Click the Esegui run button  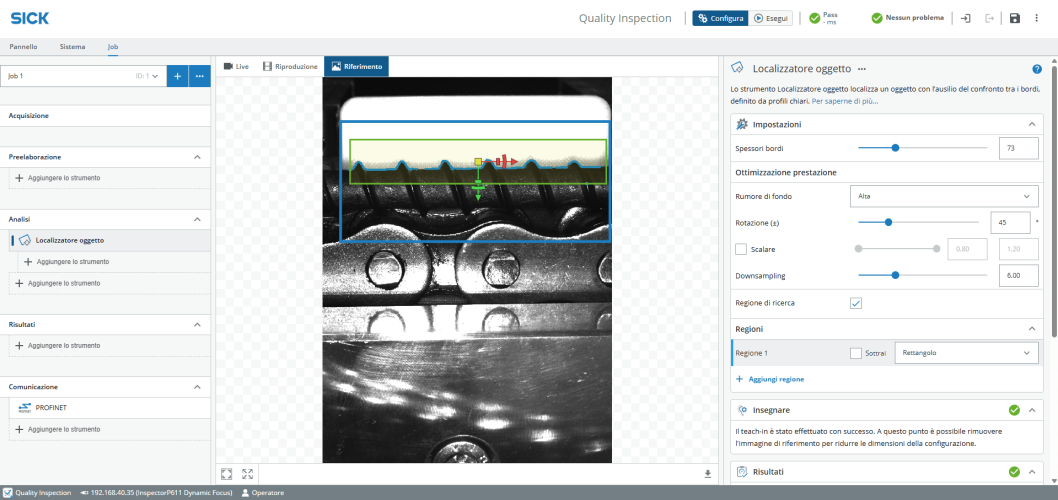coord(772,18)
